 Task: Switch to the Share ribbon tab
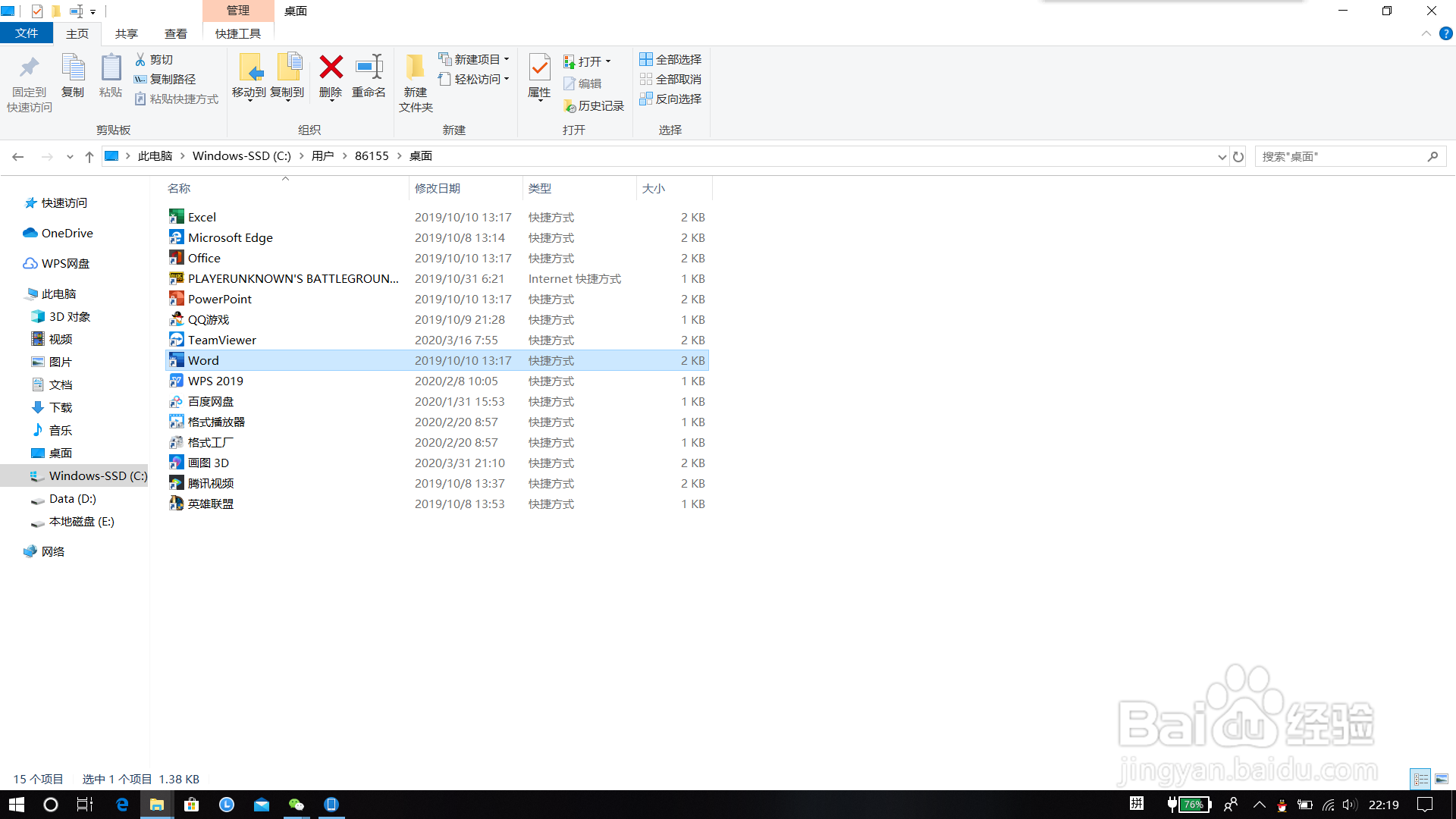(x=126, y=33)
